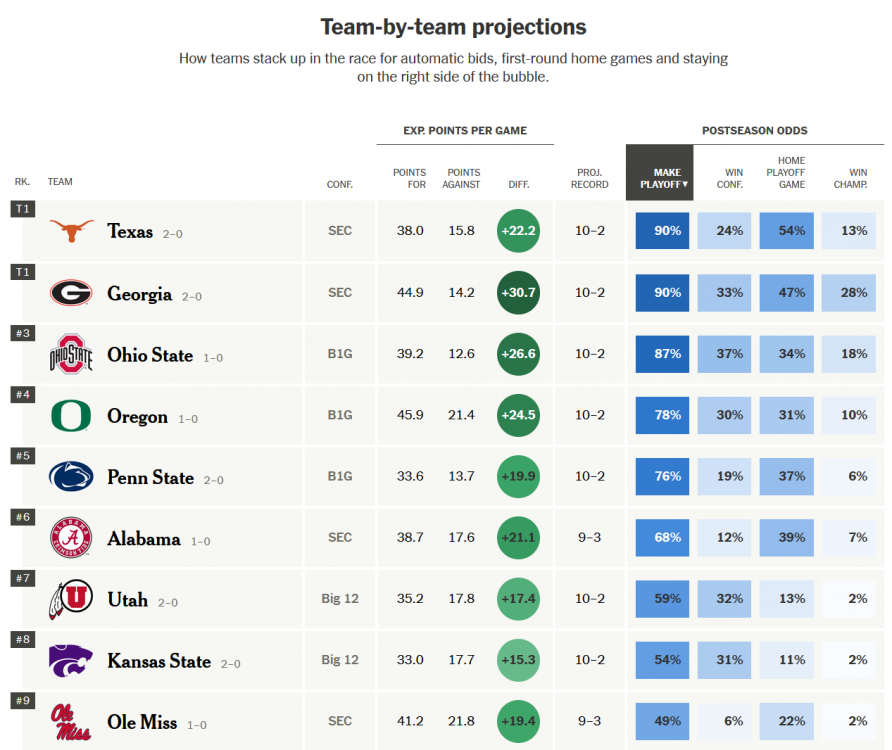Click the Diff. column header
This screenshot has height=750, width=892.
(518, 184)
